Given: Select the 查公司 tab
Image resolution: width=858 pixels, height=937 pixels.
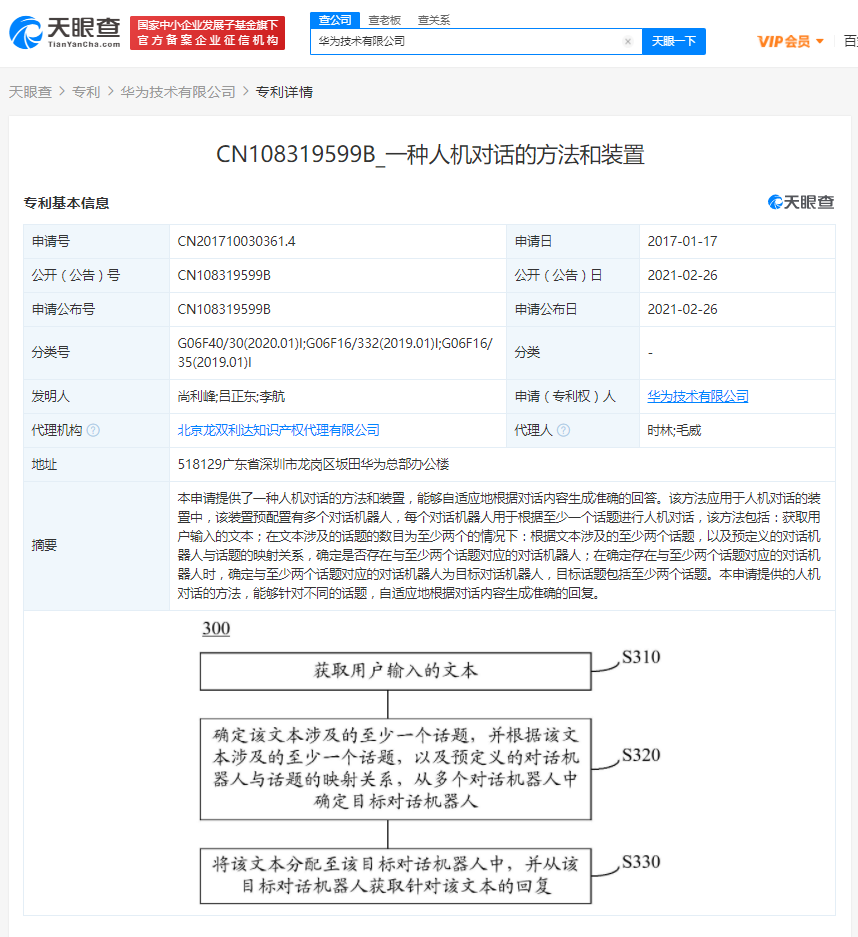Looking at the screenshot, I should click(x=335, y=20).
